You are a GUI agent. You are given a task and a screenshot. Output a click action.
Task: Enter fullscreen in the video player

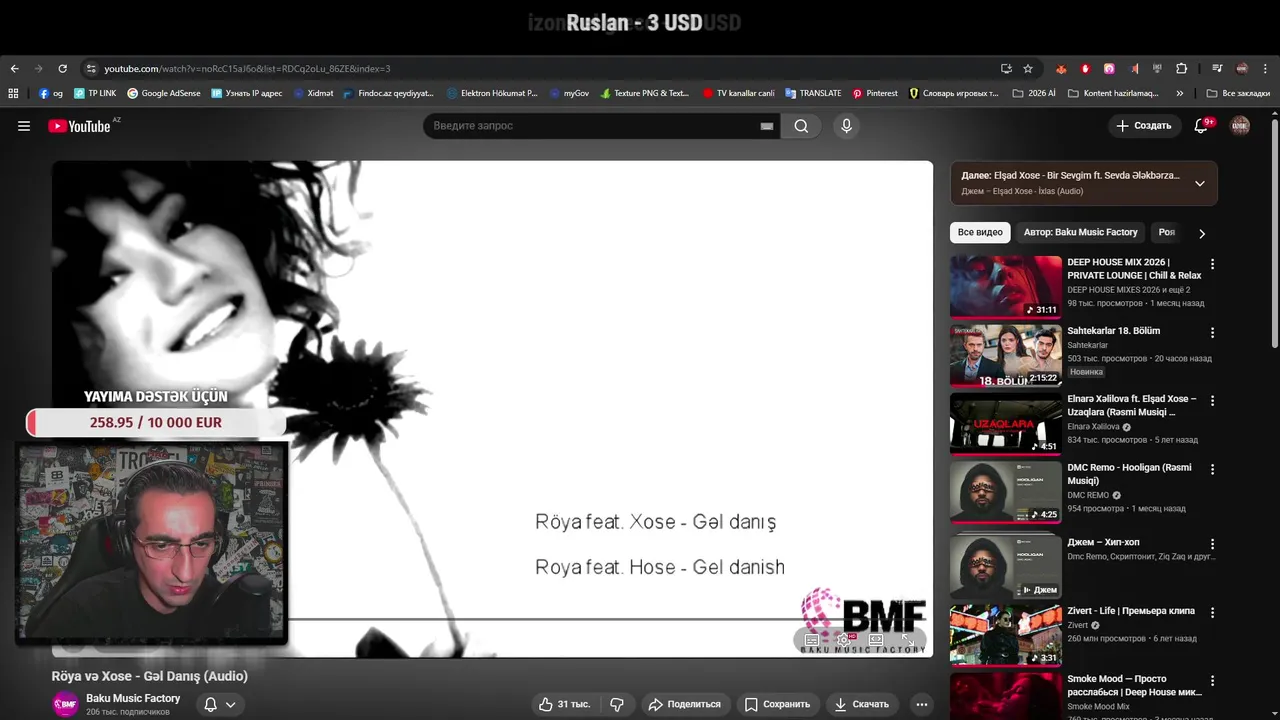[908, 640]
